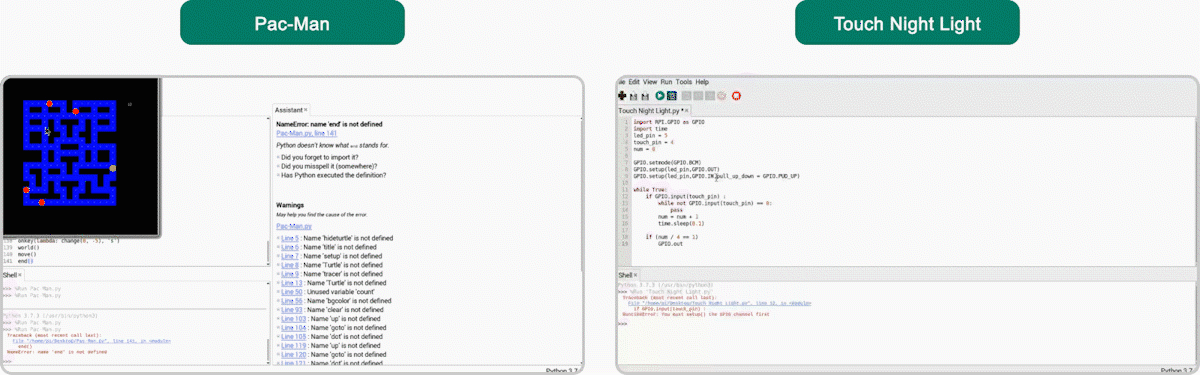Follow the Line 119 'up' not defined link

[x=294, y=346]
